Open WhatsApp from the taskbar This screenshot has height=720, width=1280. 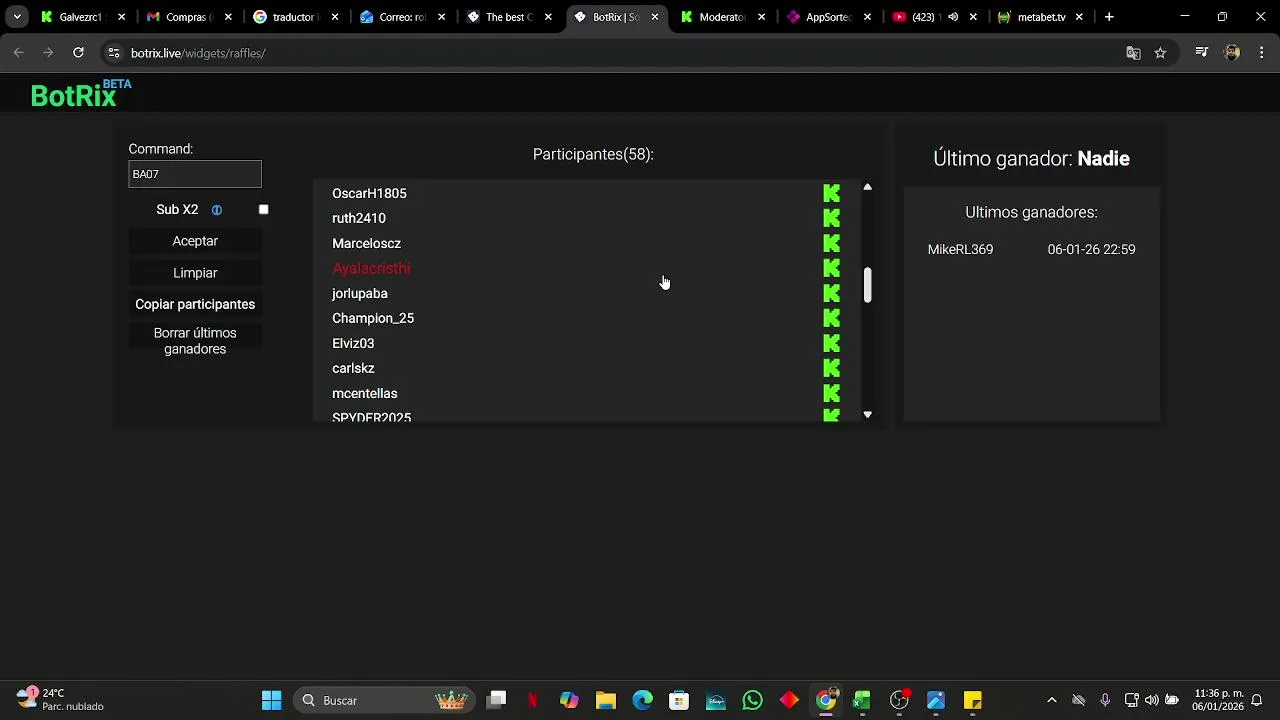[x=752, y=700]
